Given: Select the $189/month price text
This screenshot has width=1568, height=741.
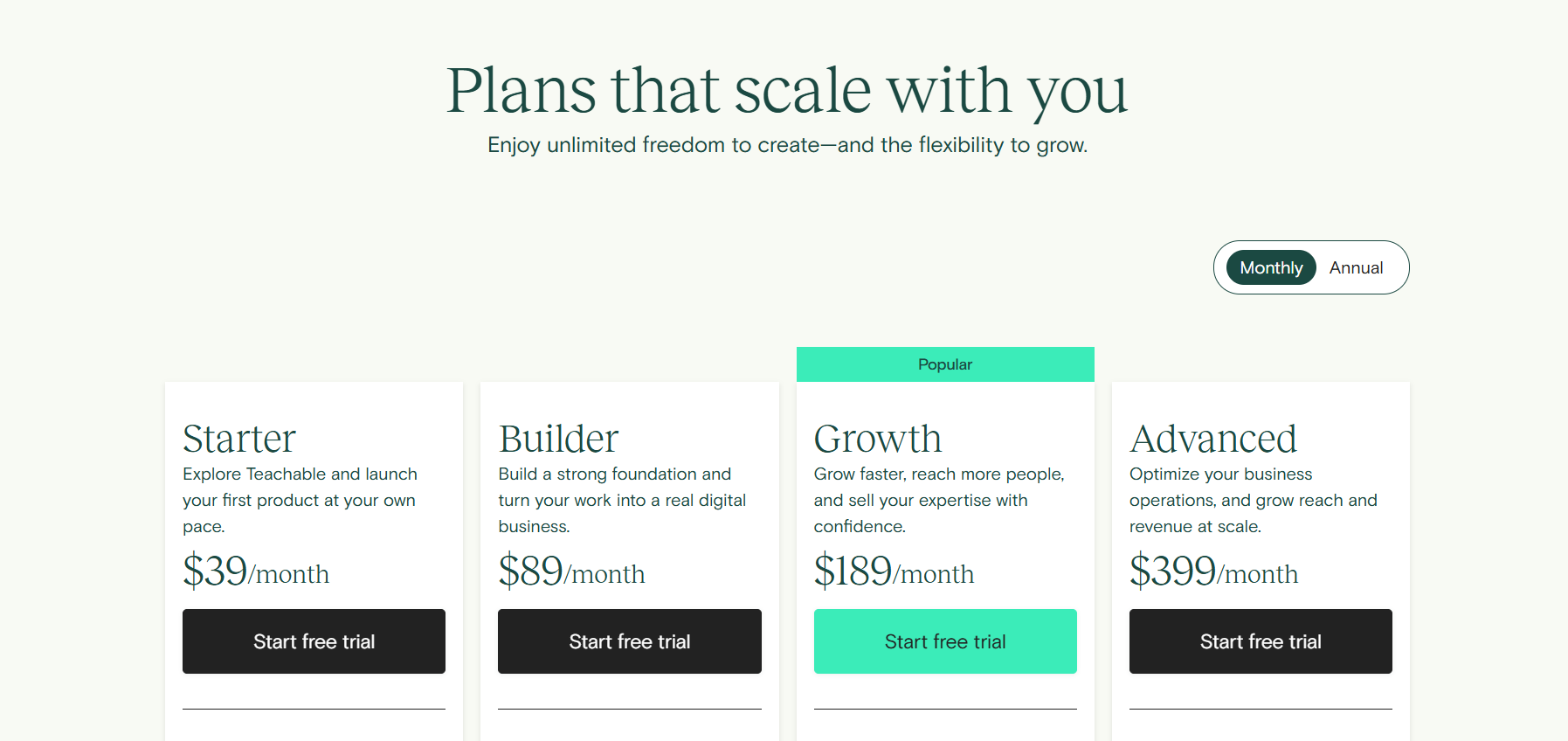Looking at the screenshot, I should pos(894,571).
